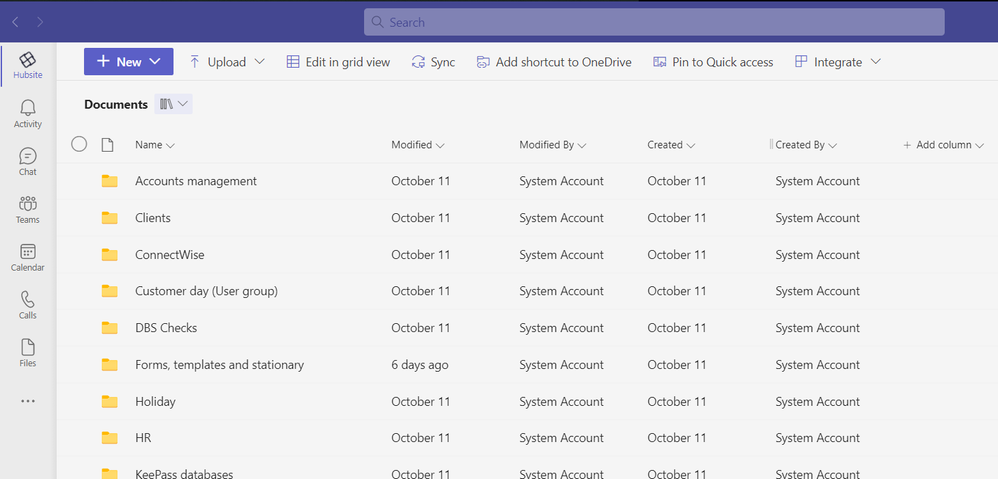Click Edit in grid view

pos(338,62)
